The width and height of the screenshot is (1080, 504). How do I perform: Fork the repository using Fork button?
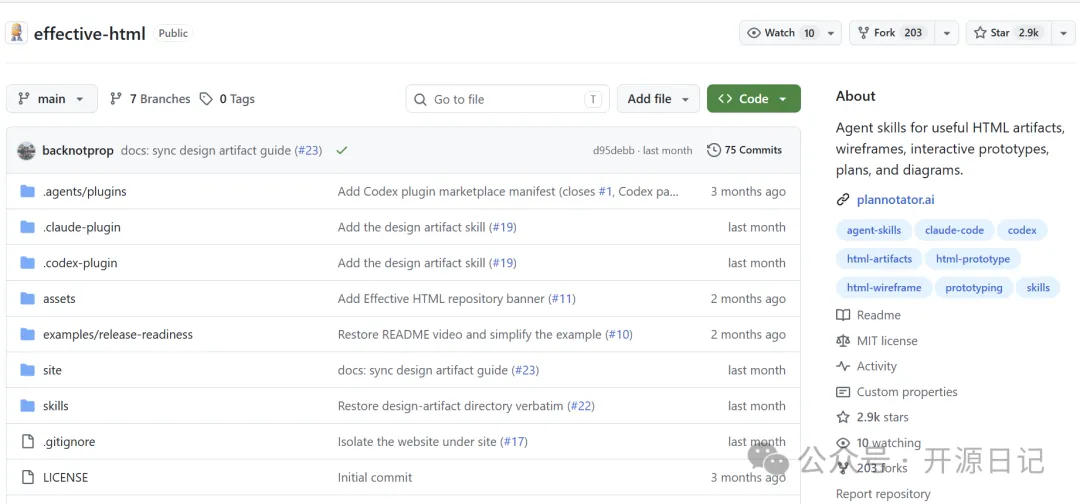[893, 33]
